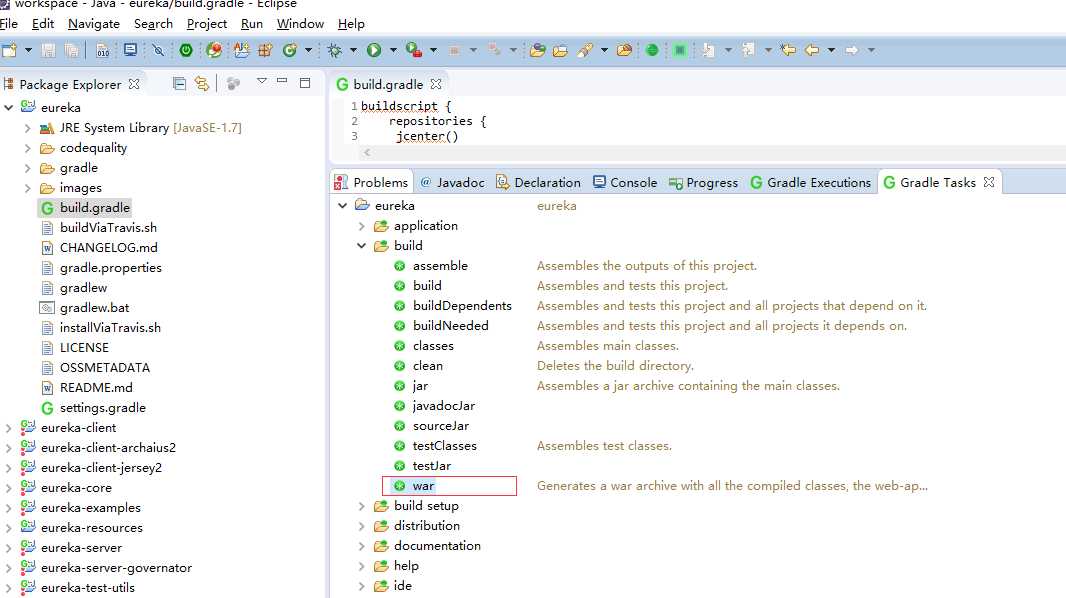Viewport: 1066px width, 598px height.
Task: Click the Forward navigation arrow
Action: (852, 50)
